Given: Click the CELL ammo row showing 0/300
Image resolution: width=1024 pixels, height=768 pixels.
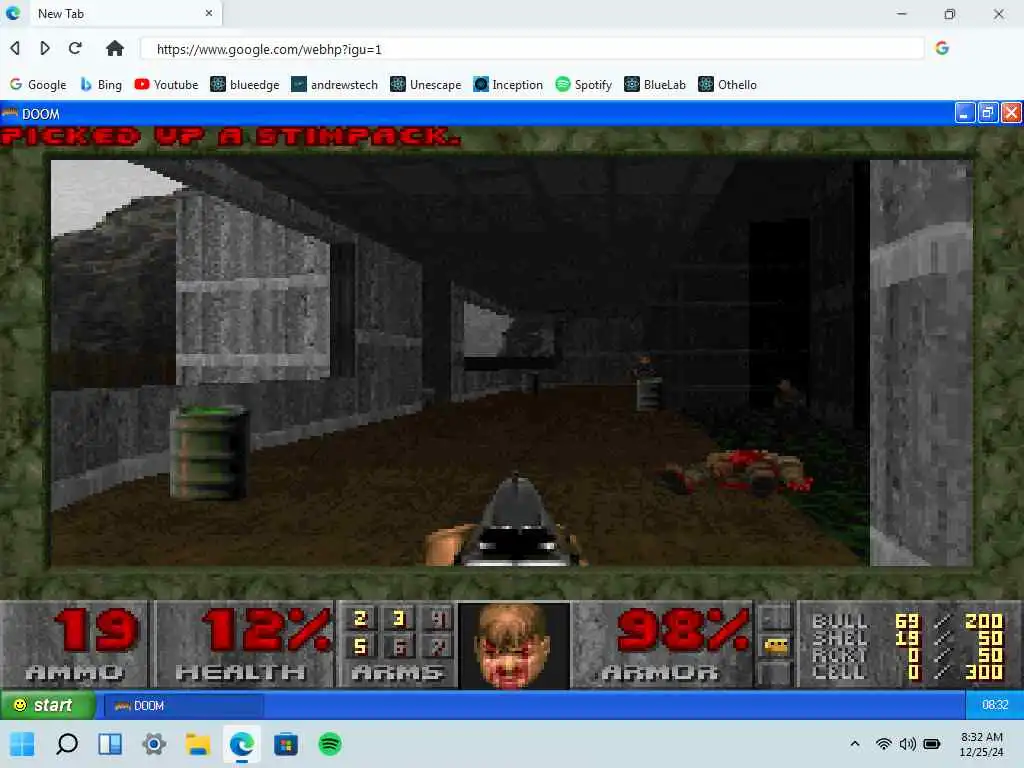Looking at the screenshot, I should coord(906,671).
